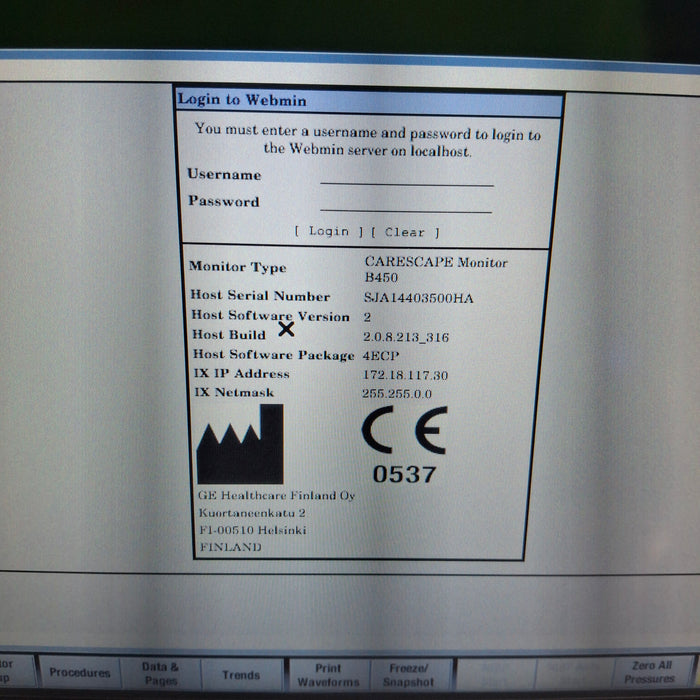Click the Username input field
Screen dimensions: 700x700
pyautogui.click(x=407, y=176)
